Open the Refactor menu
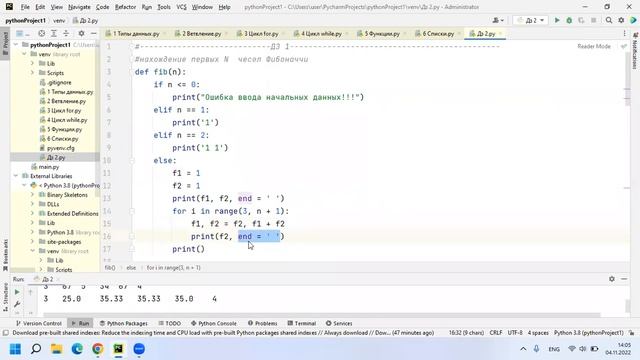Image resolution: width=640 pixels, height=360 pixels. click(x=125, y=7)
